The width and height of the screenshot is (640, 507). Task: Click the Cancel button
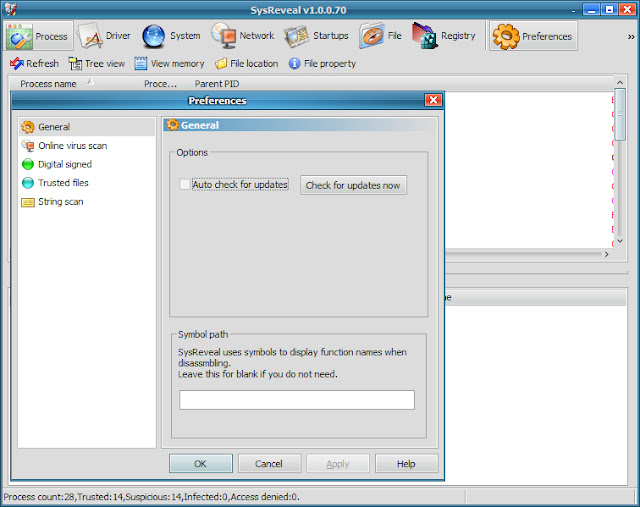[269, 464]
